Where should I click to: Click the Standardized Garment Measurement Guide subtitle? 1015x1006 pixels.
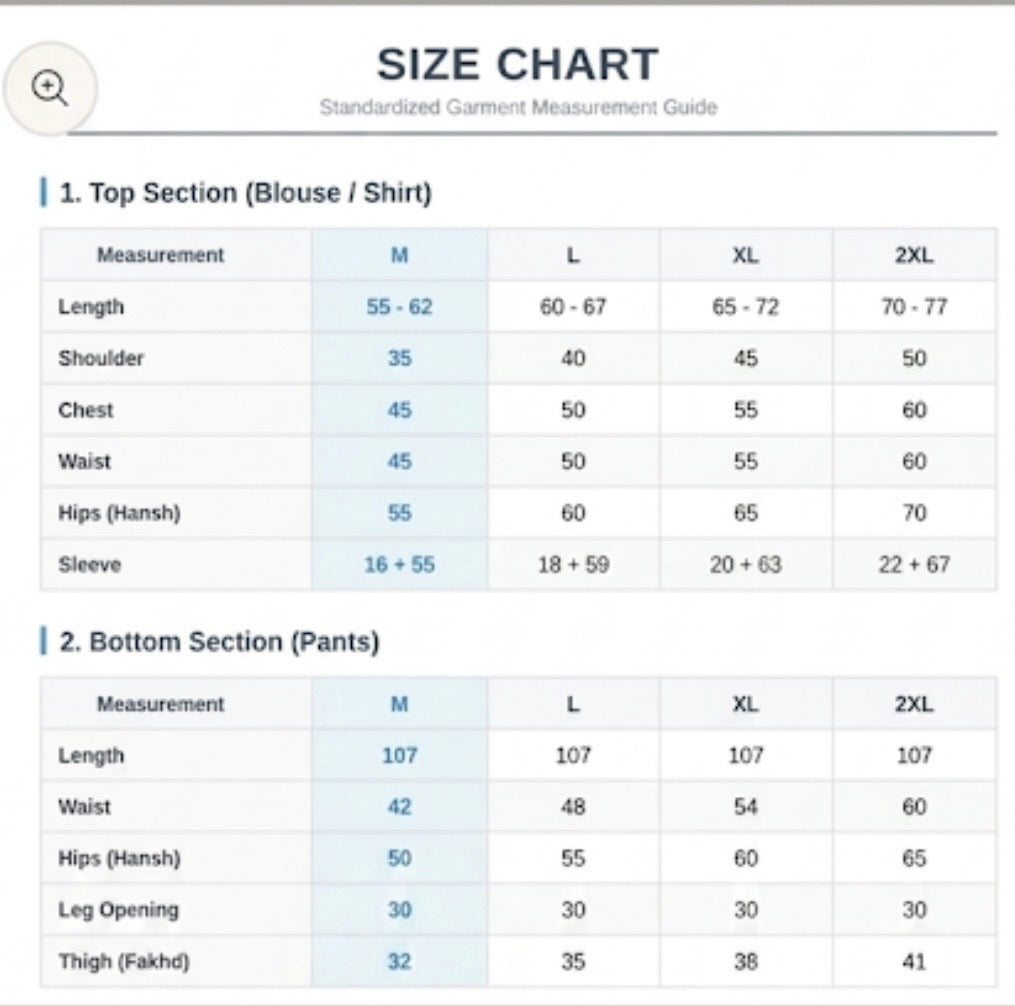[519, 107]
